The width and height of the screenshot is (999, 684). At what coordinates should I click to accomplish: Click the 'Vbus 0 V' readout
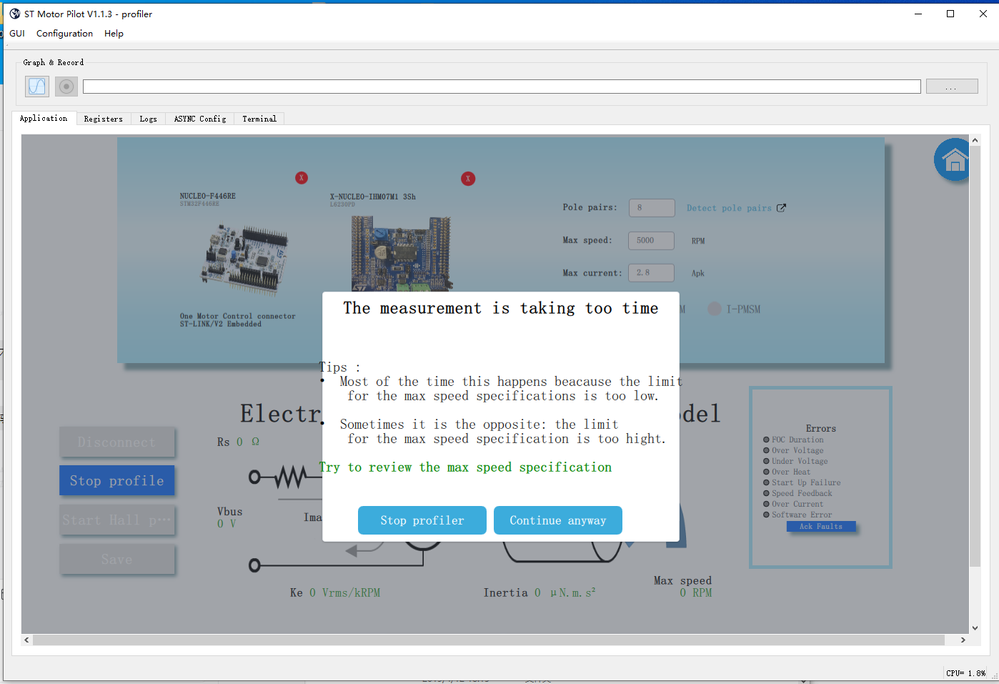point(229,517)
